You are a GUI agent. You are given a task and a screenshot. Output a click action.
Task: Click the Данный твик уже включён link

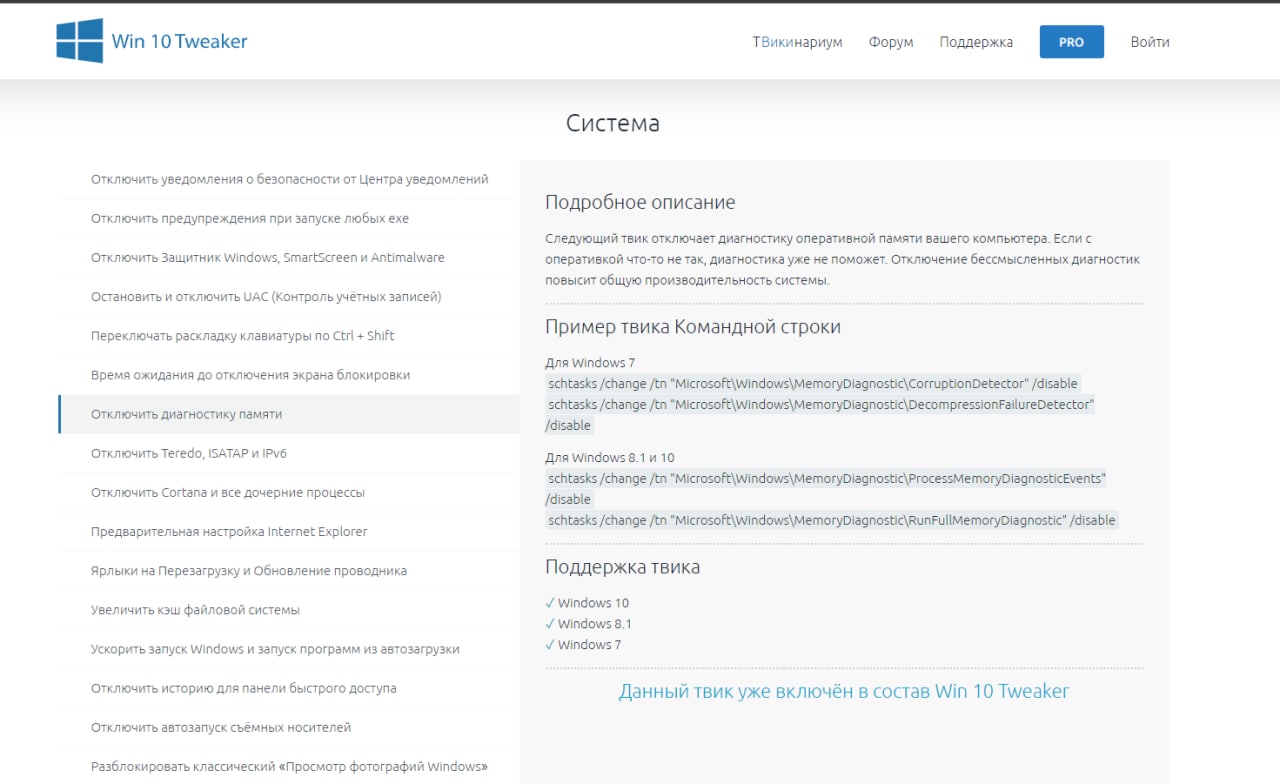click(844, 691)
